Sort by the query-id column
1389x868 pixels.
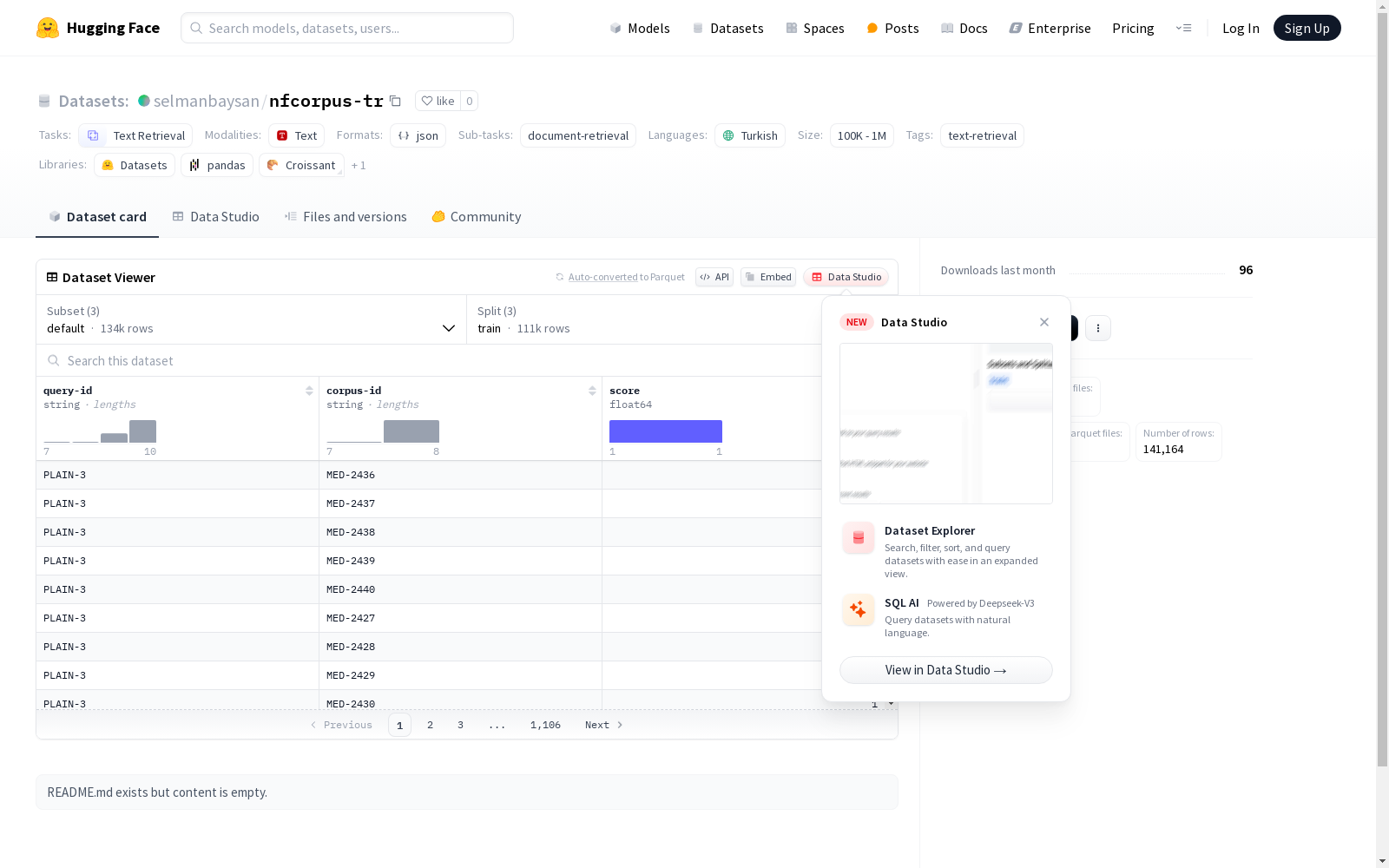click(309, 391)
